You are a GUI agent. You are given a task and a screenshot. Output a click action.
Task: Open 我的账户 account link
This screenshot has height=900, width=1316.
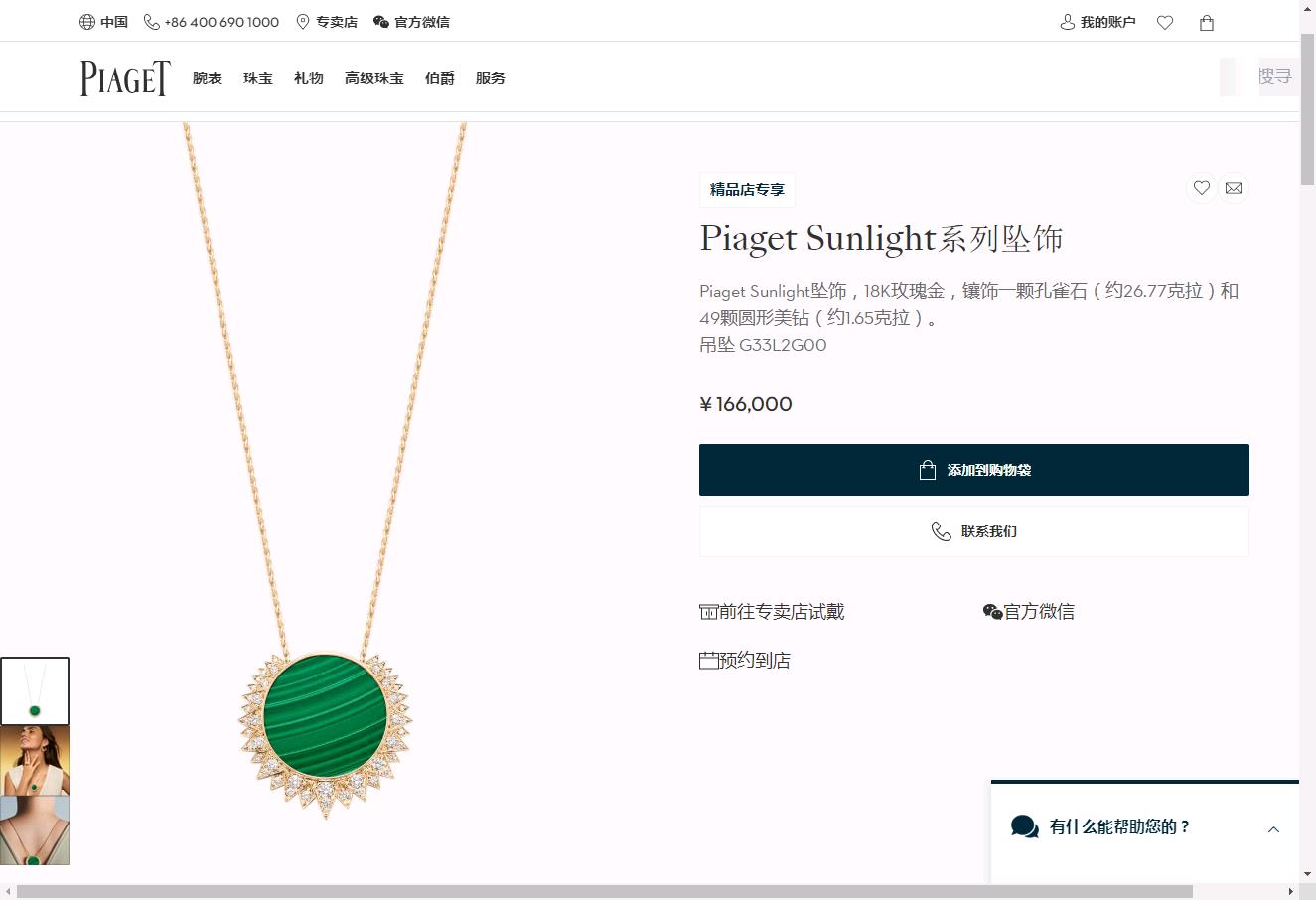[x=1097, y=22]
